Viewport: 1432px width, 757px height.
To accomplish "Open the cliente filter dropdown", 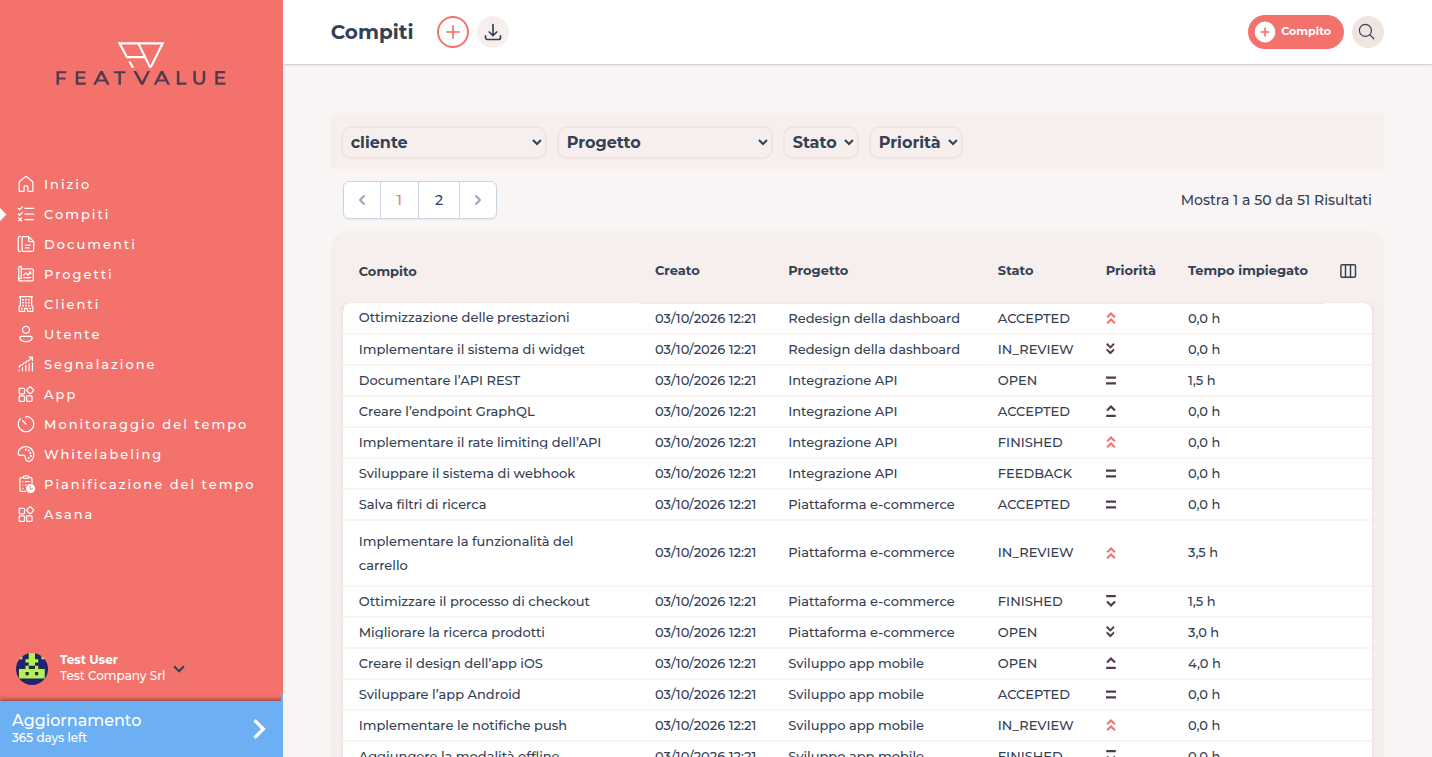I will pyautogui.click(x=444, y=142).
